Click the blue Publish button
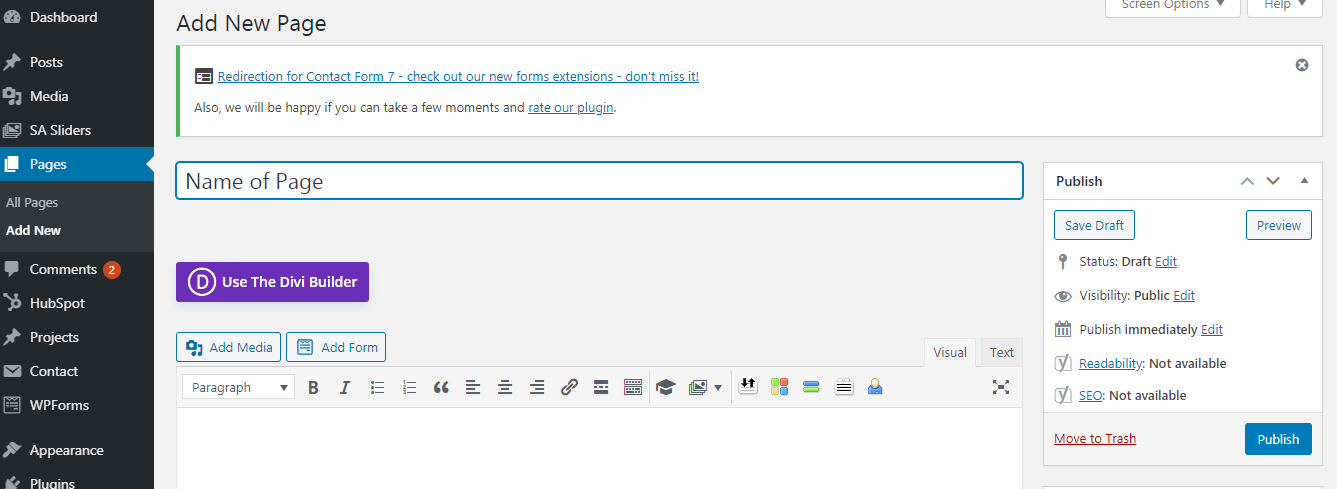Image resolution: width=1337 pixels, height=489 pixels. (1278, 439)
